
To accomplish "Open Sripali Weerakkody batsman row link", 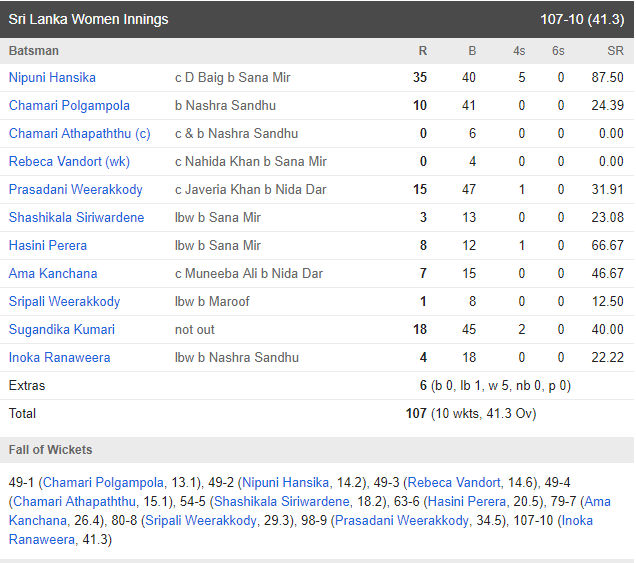I will click(64, 301).
